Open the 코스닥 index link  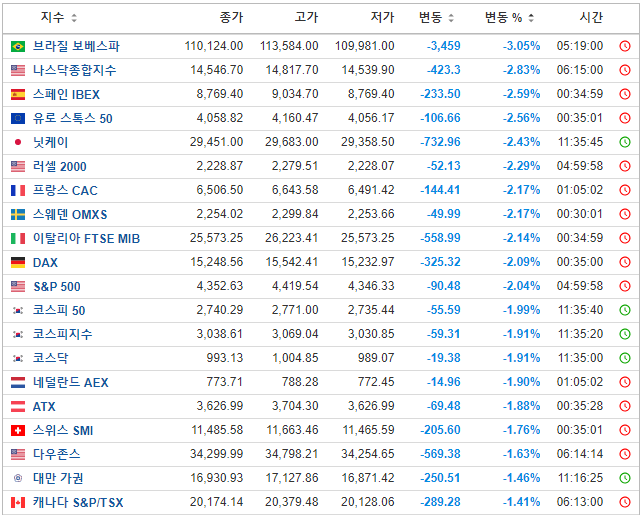[51, 358]
